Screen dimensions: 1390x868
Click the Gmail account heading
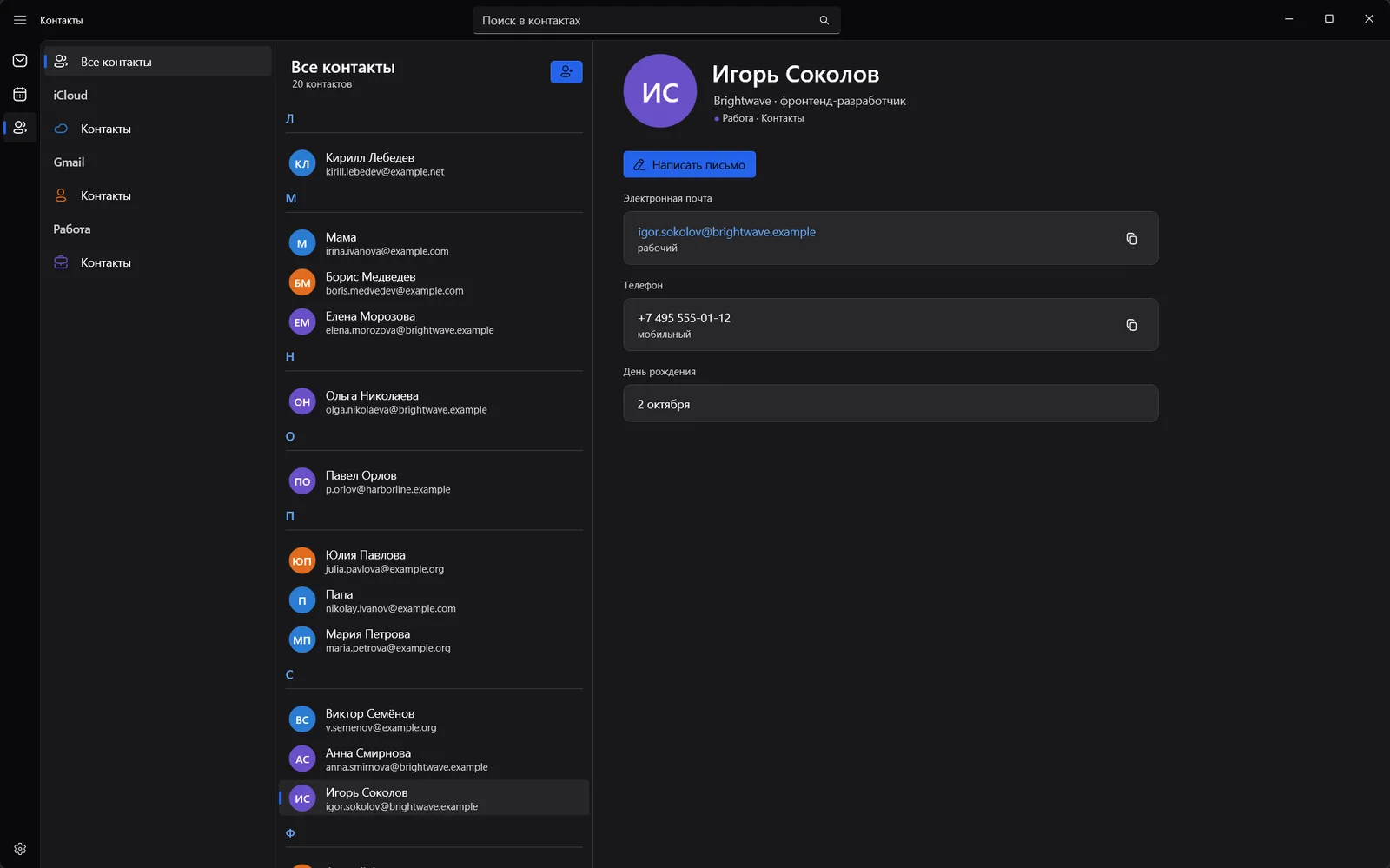click(69, 162)
